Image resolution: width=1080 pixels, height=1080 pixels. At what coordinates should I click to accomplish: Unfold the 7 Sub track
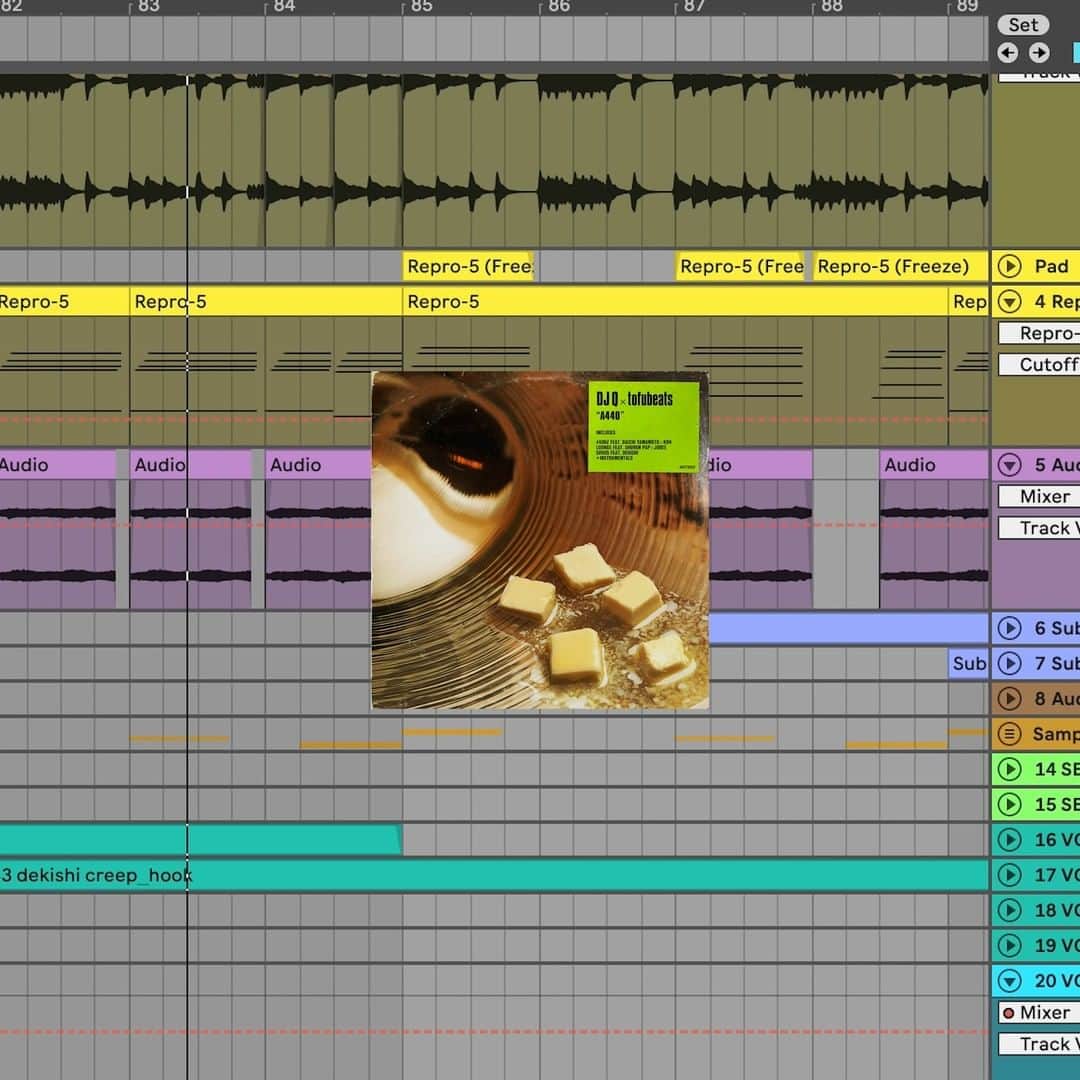click(x=1010, y=663)
